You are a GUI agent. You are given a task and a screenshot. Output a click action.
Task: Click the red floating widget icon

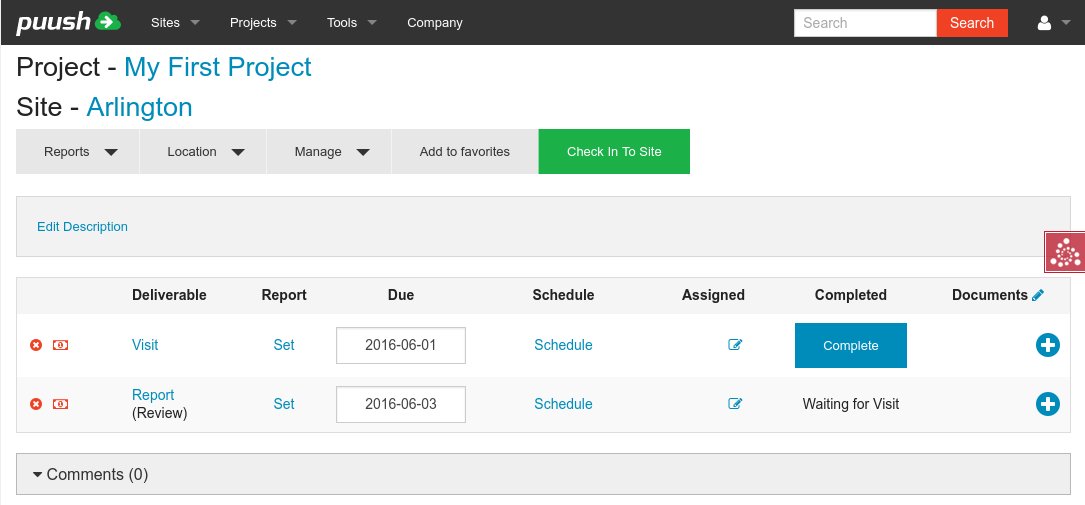click(x=1065, y=252)
